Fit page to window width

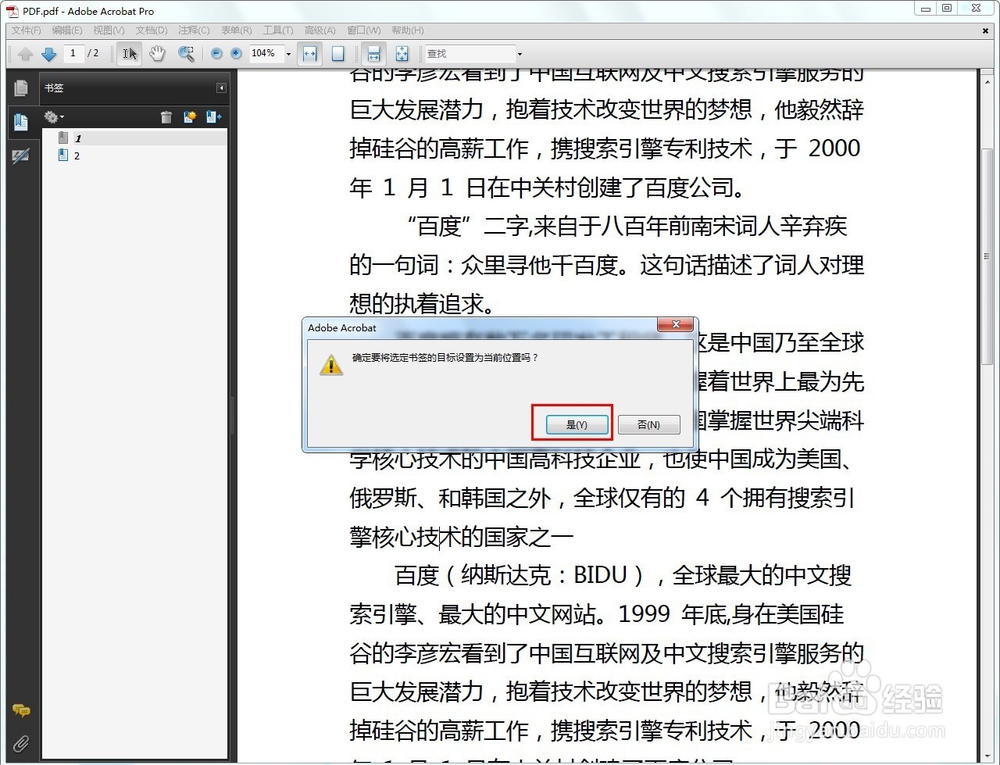[310, 54]
